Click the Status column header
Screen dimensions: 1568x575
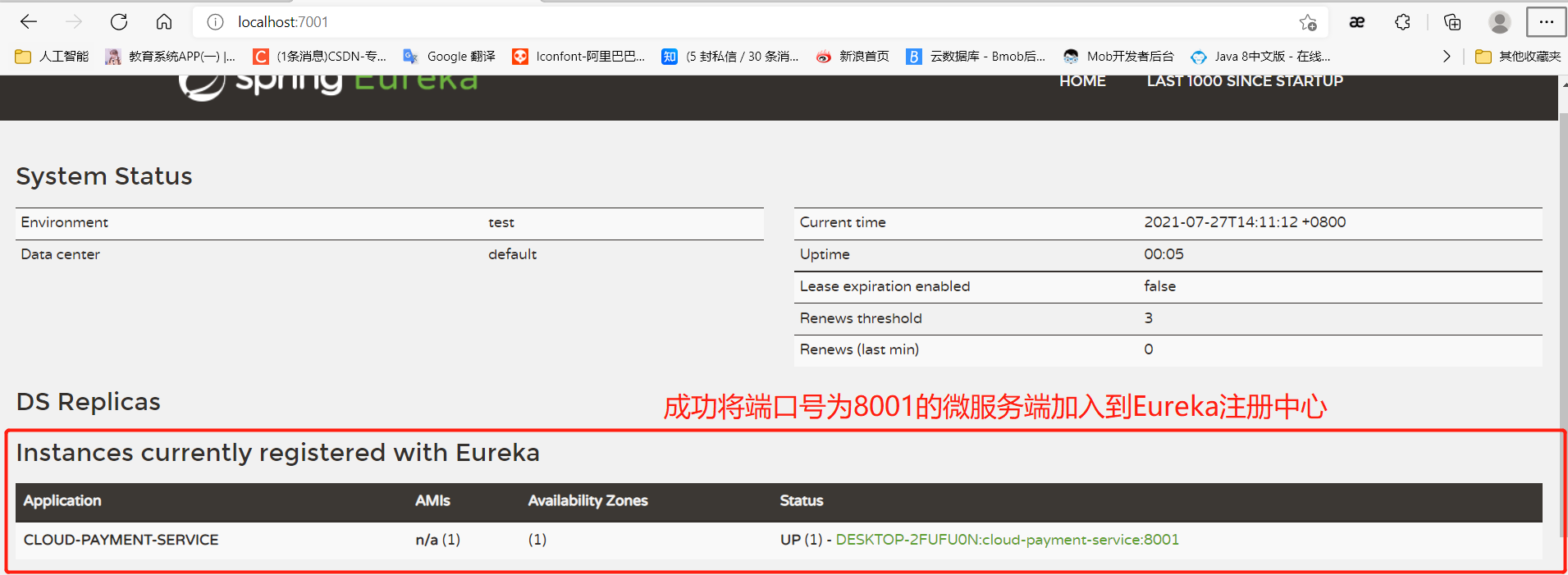(802, 500)
